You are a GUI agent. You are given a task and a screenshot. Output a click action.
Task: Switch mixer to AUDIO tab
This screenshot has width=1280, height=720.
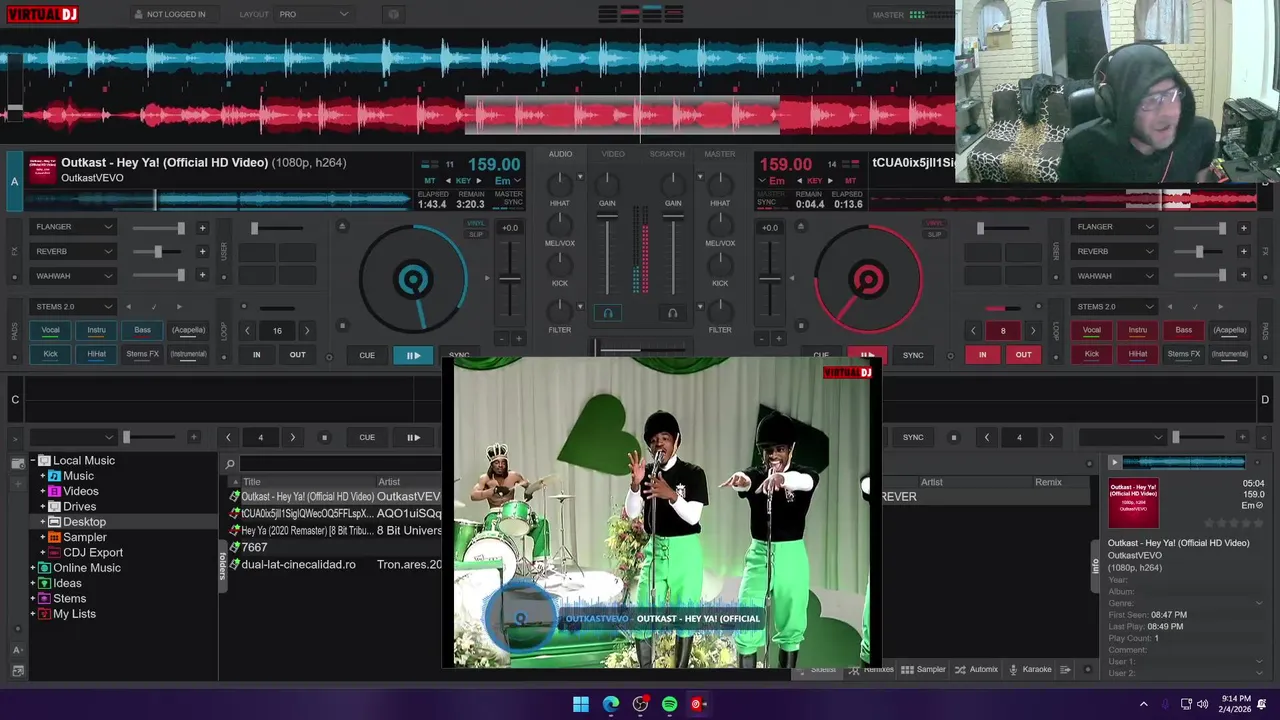point(560,154)
